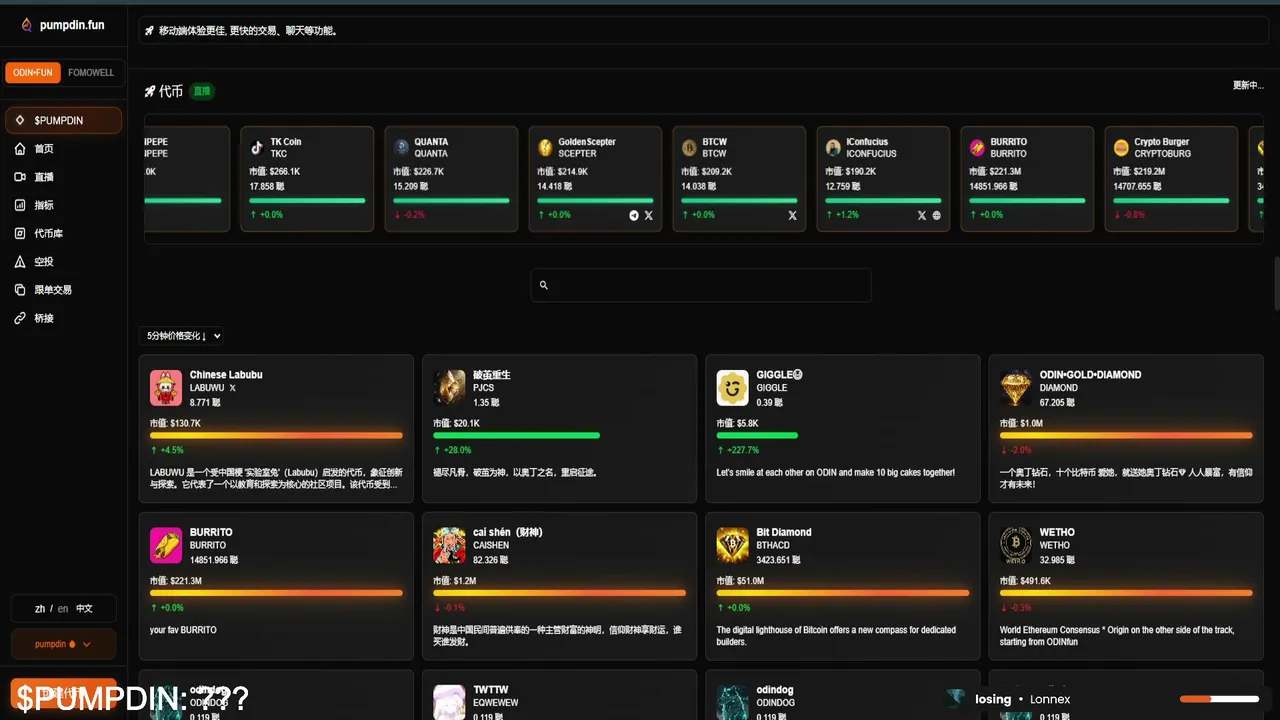The height and width of the screenshot is (720, 1280).
Task: Open the DIAMOND token avatar thumbnail
Action: coord(1016,387)
